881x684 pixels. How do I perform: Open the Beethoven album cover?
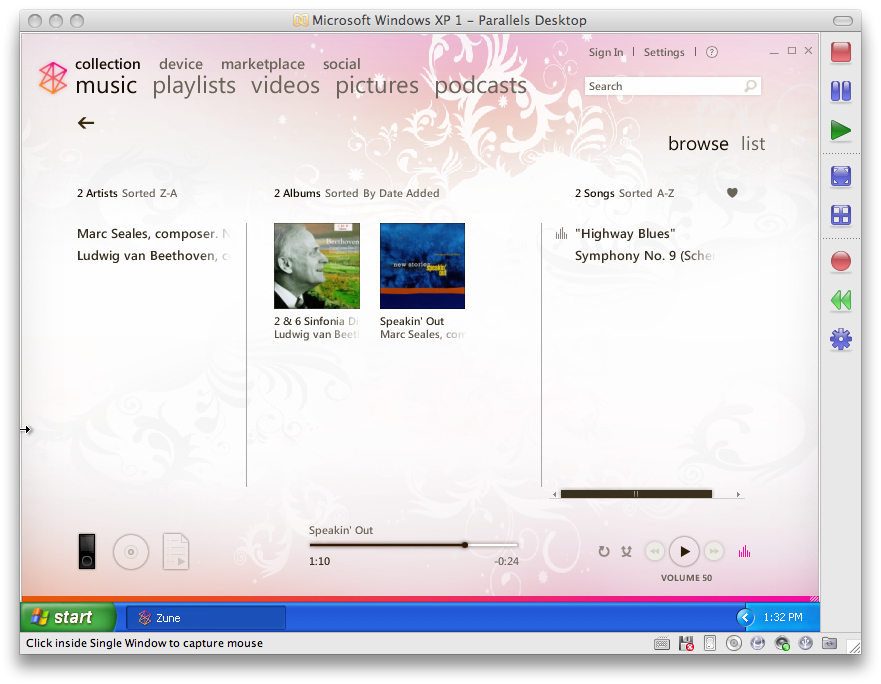[317, 266]
